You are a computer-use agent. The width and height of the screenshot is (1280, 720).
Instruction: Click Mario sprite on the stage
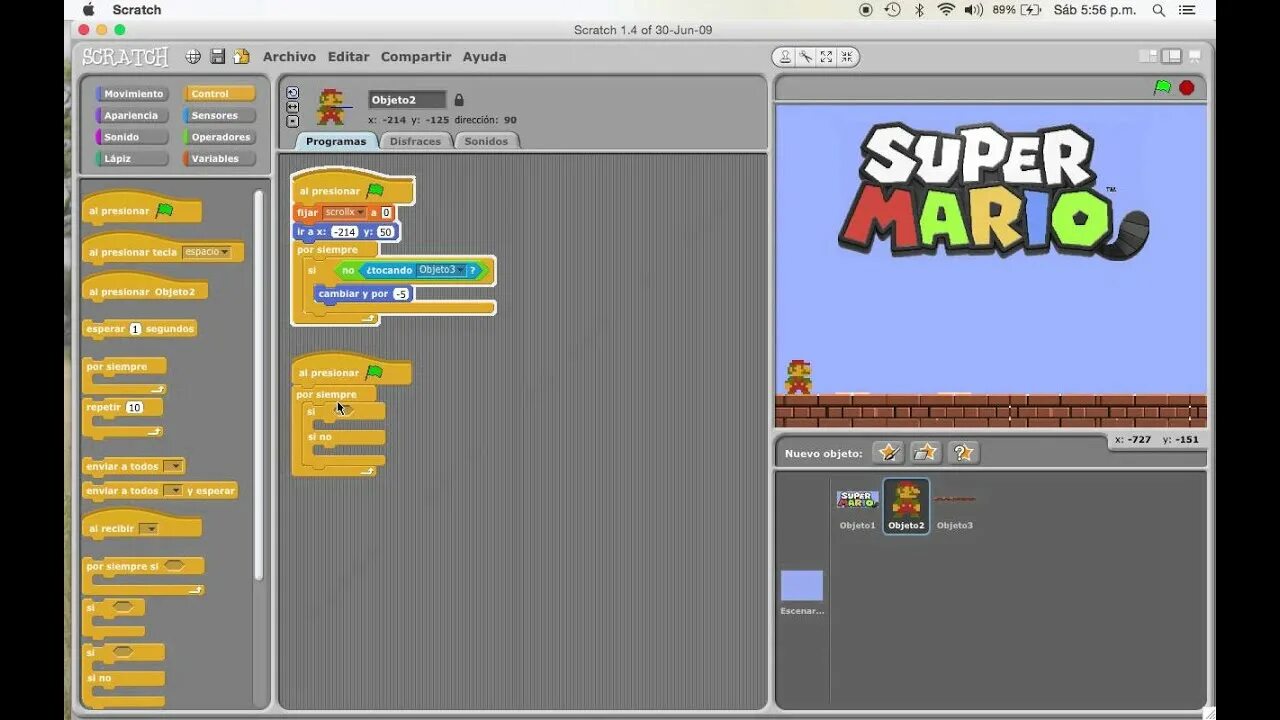pos(798,377)
